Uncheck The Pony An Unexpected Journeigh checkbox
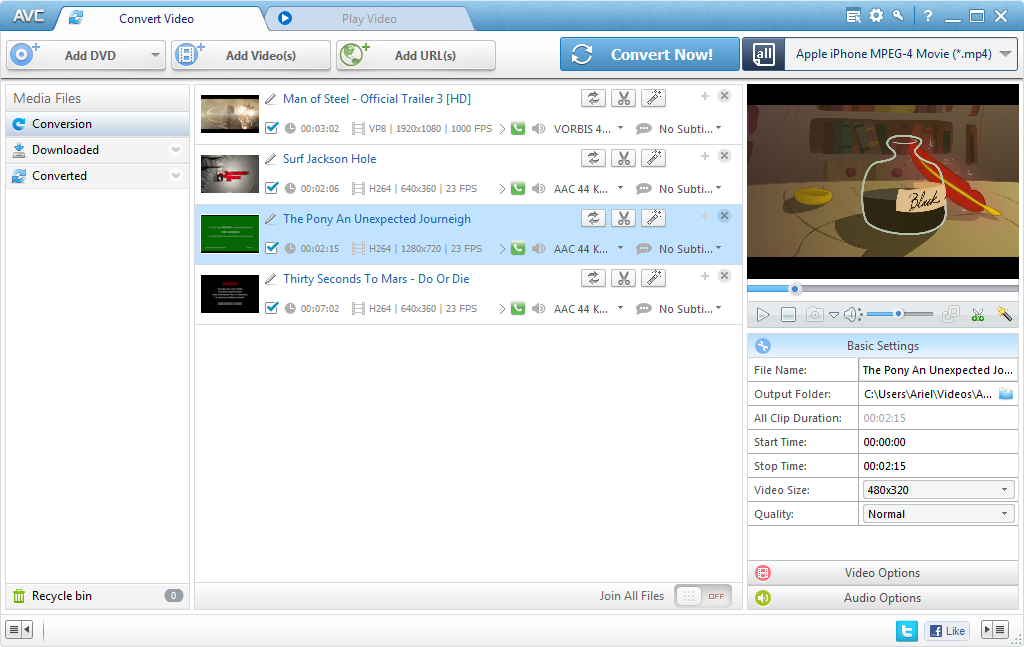This screenshot has height=647, width=1024. pos(272,248)
